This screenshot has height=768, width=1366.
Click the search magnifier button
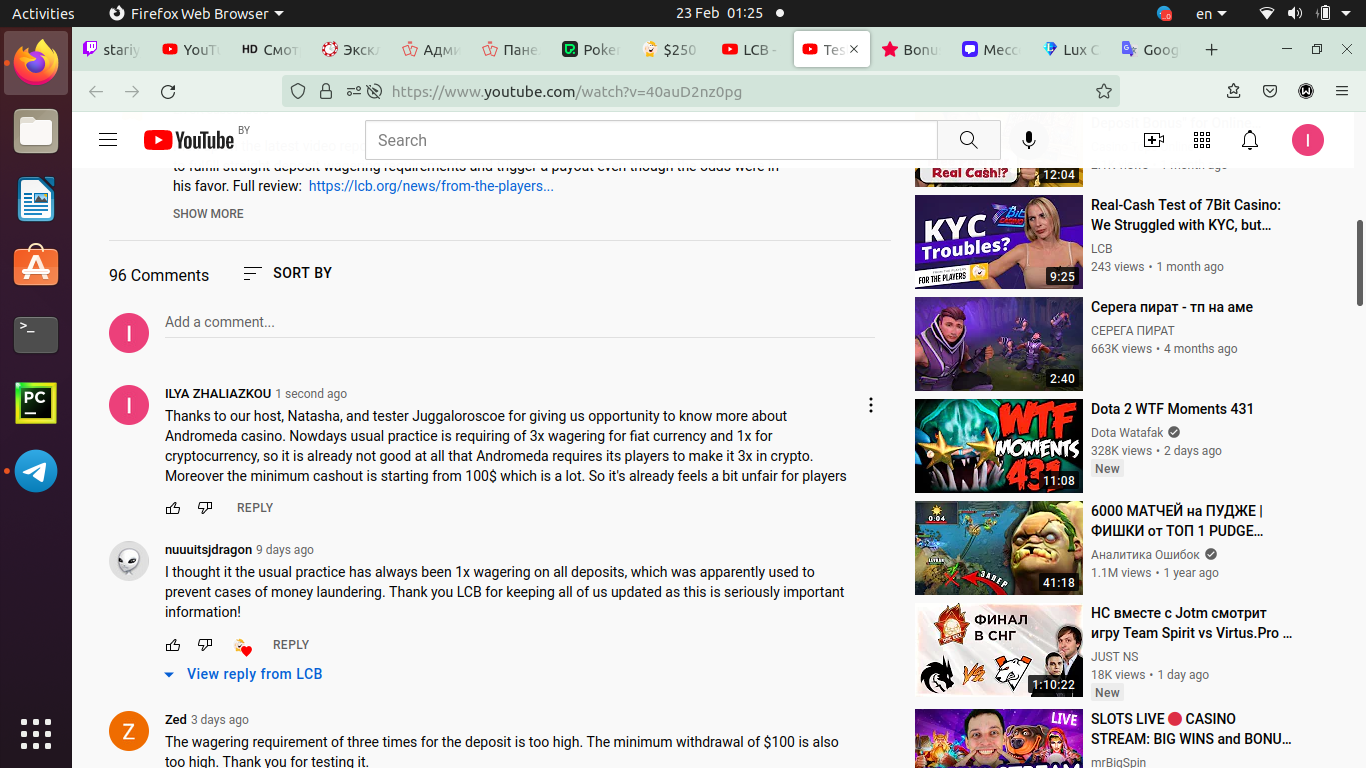[x=968, y=140]
